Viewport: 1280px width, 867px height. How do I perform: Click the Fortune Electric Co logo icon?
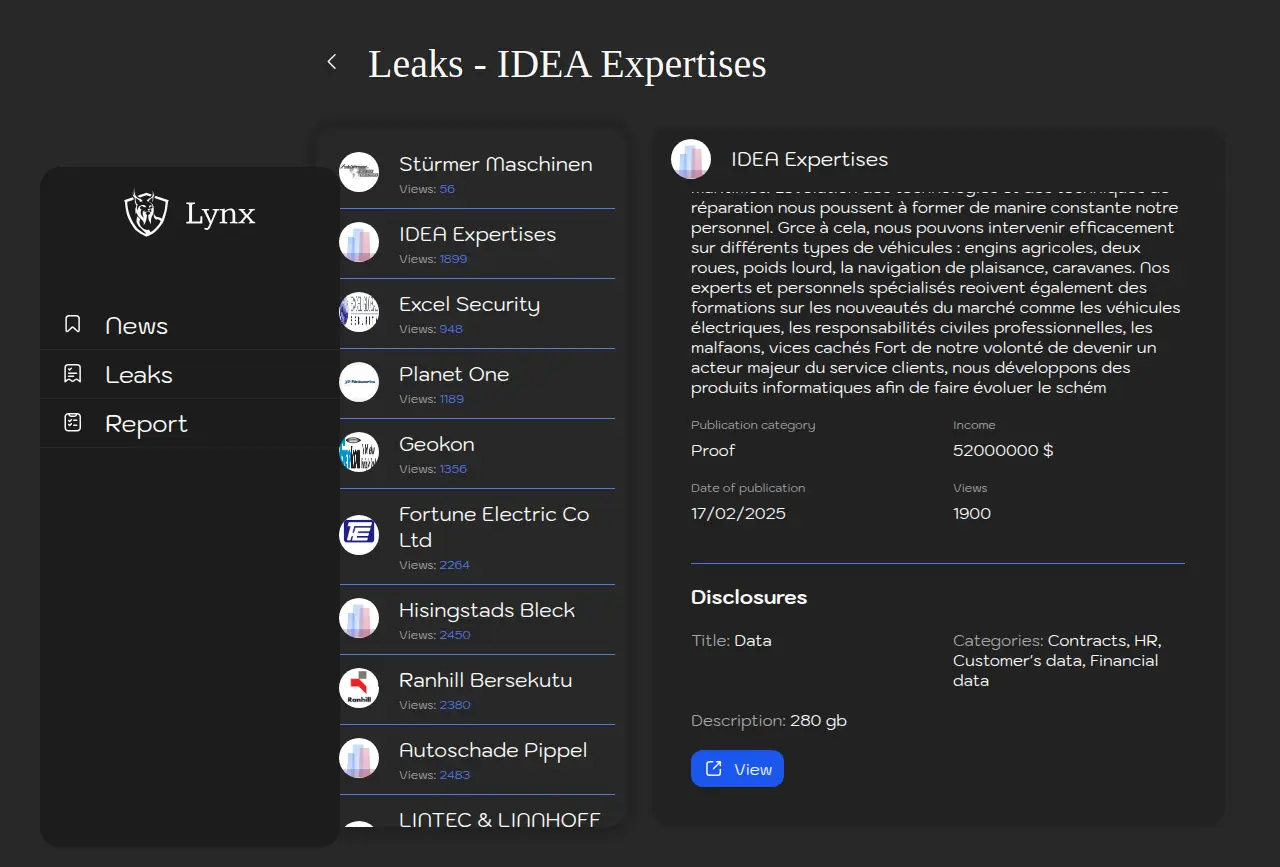point(359,534)
